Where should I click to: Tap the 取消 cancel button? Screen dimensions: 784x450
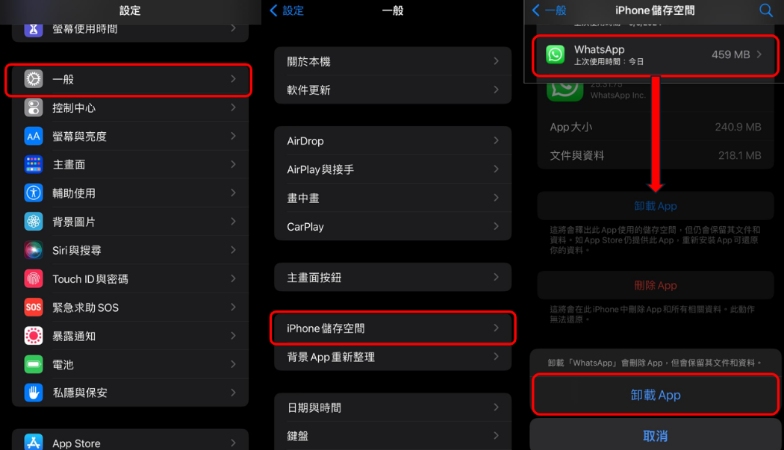pos(656,435)
